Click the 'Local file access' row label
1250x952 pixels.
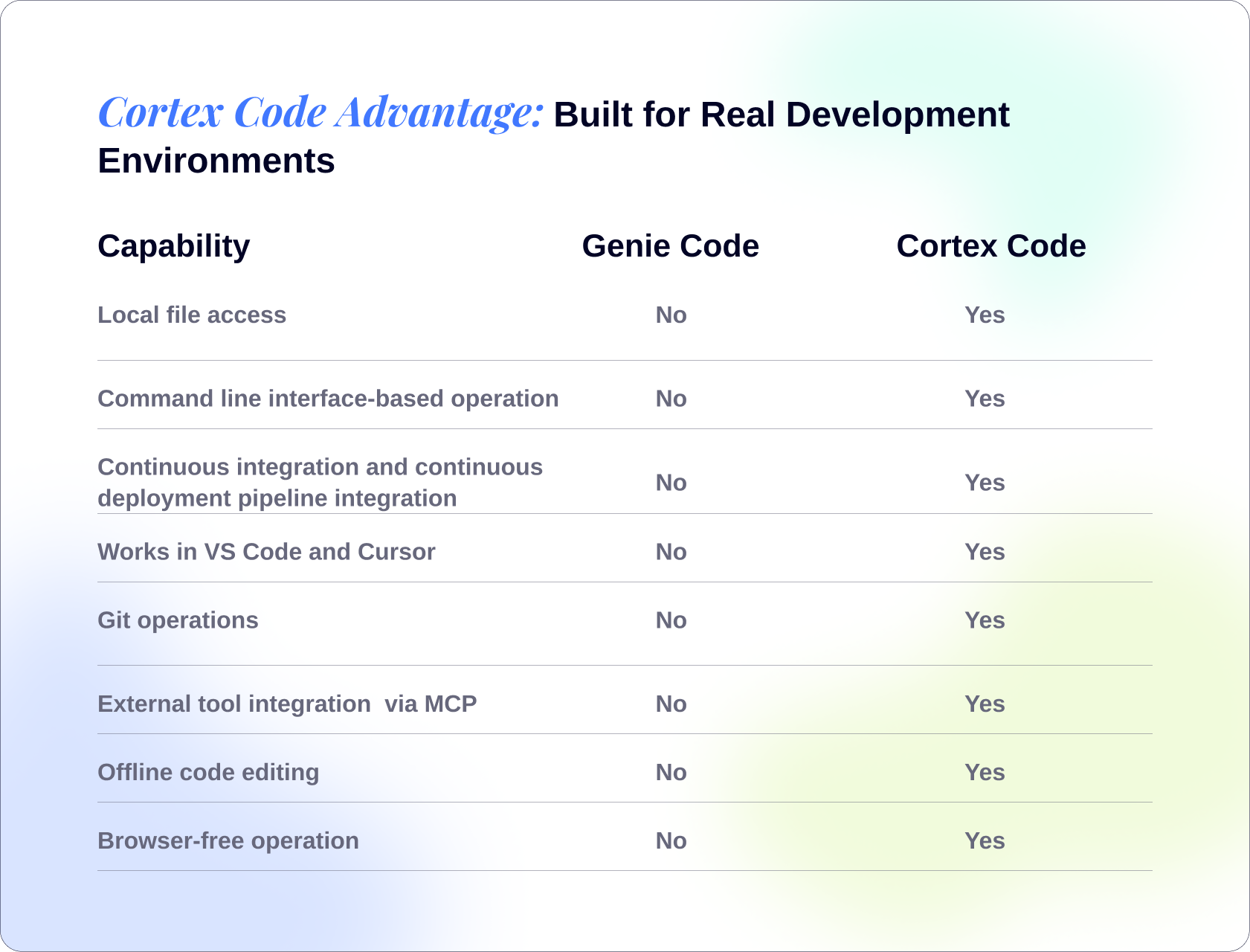click(192, 315)
